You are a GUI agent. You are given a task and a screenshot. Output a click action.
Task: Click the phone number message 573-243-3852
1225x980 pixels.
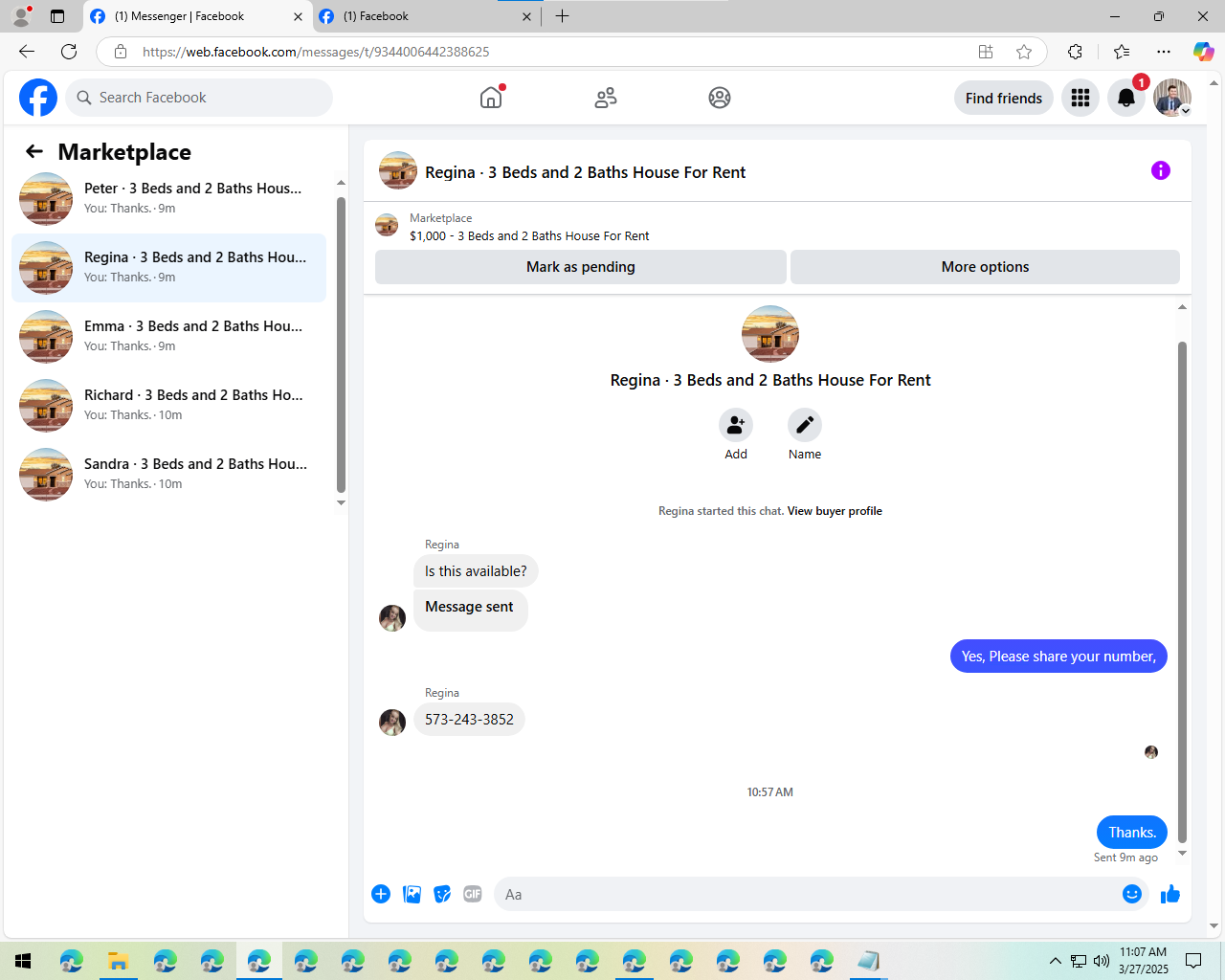point(469,720)
